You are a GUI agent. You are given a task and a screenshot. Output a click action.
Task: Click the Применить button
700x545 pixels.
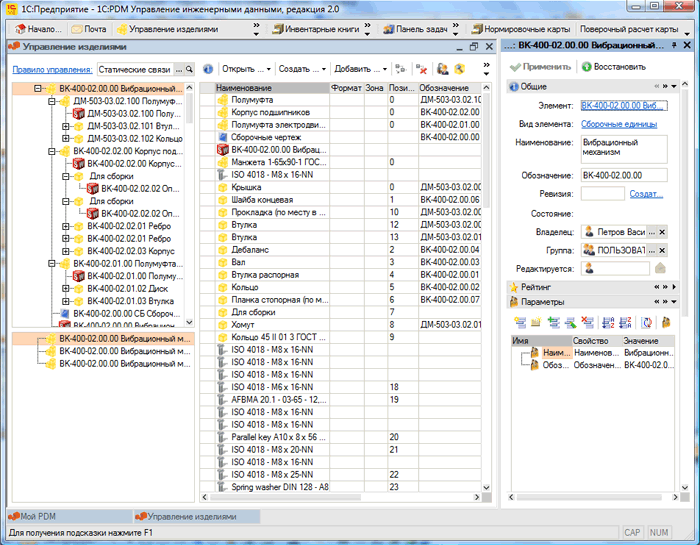click(541, 67)
